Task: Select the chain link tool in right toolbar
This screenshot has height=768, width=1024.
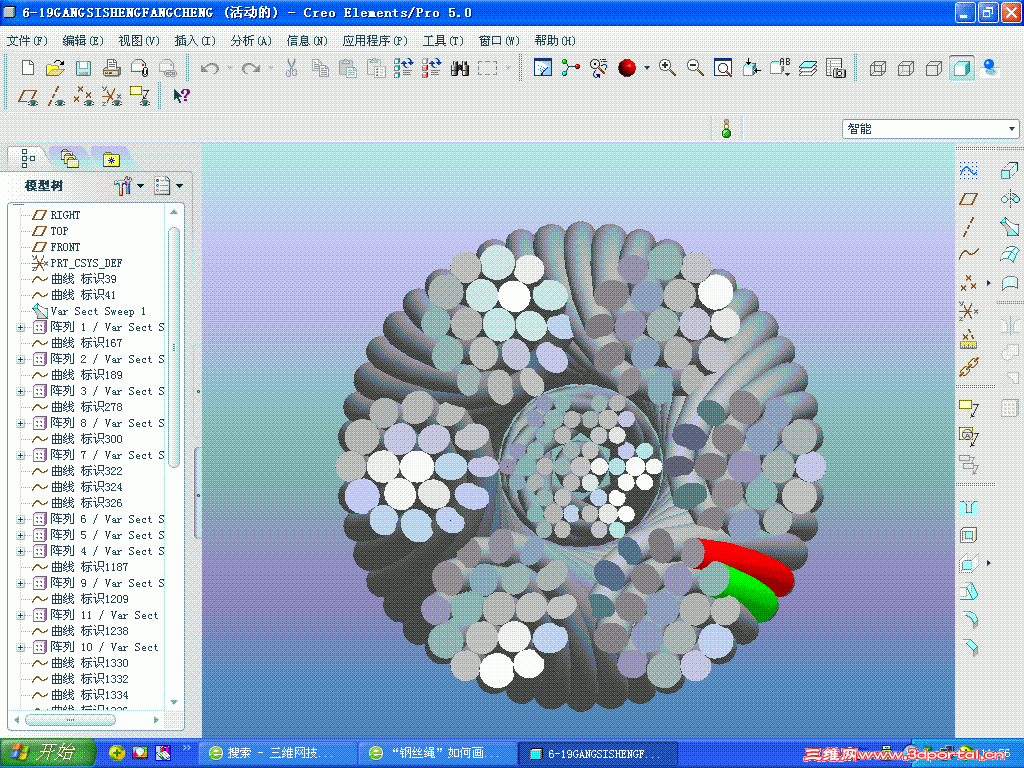Action: [x=968, y=367]
